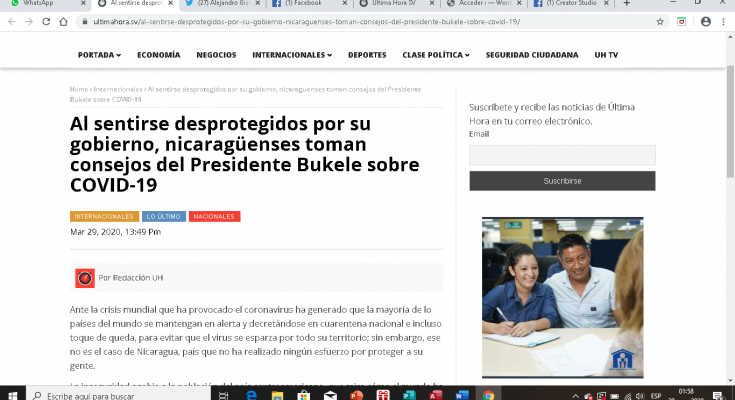The height and width of the screenshot is (400, 735).
Task: Open the NEGOCIOS section
Action: pyautogui.click(x=216, y=55)
